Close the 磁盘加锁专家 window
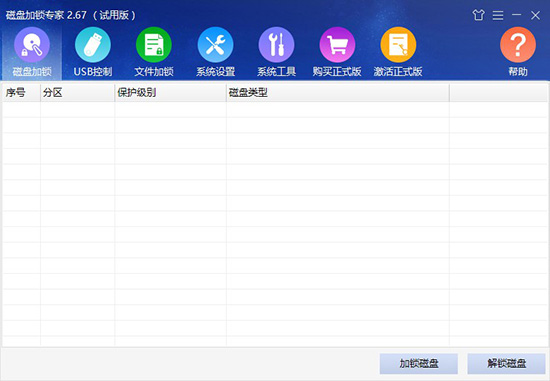550x381 pixels. click(x=535, y=15)
